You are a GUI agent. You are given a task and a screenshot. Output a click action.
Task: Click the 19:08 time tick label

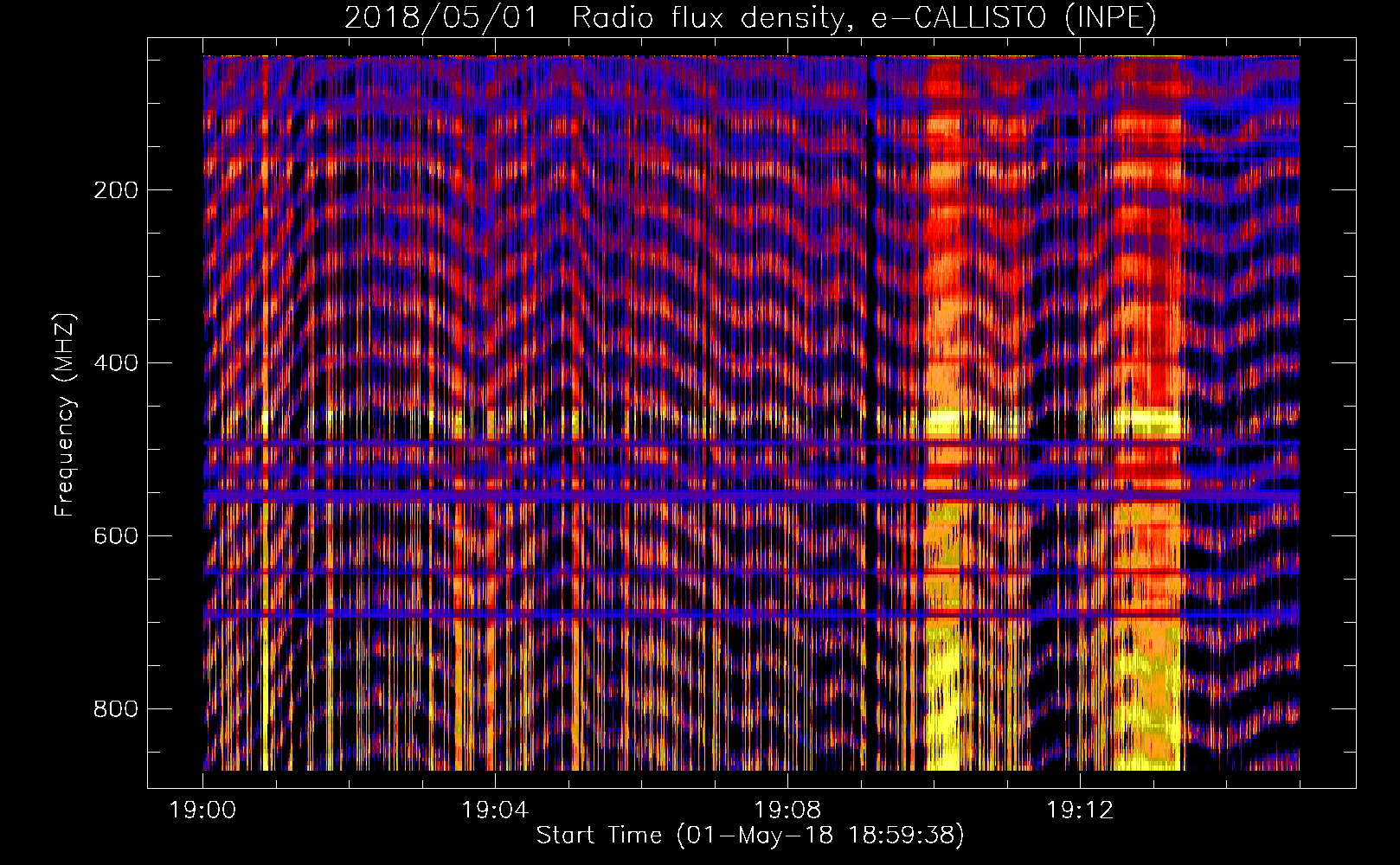click(x=787, y=811)
